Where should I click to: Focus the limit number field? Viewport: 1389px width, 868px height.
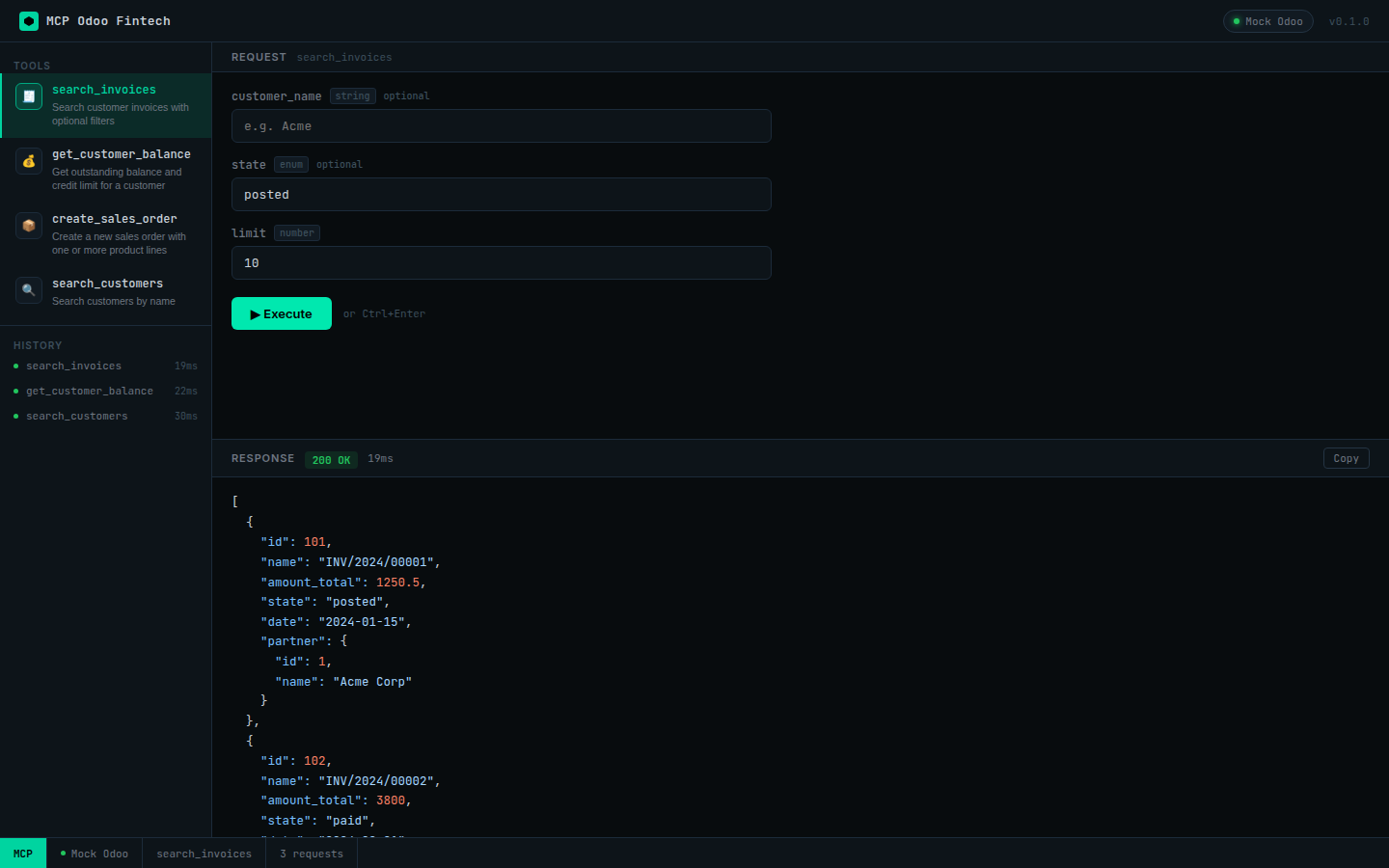[x=502, y=263]
